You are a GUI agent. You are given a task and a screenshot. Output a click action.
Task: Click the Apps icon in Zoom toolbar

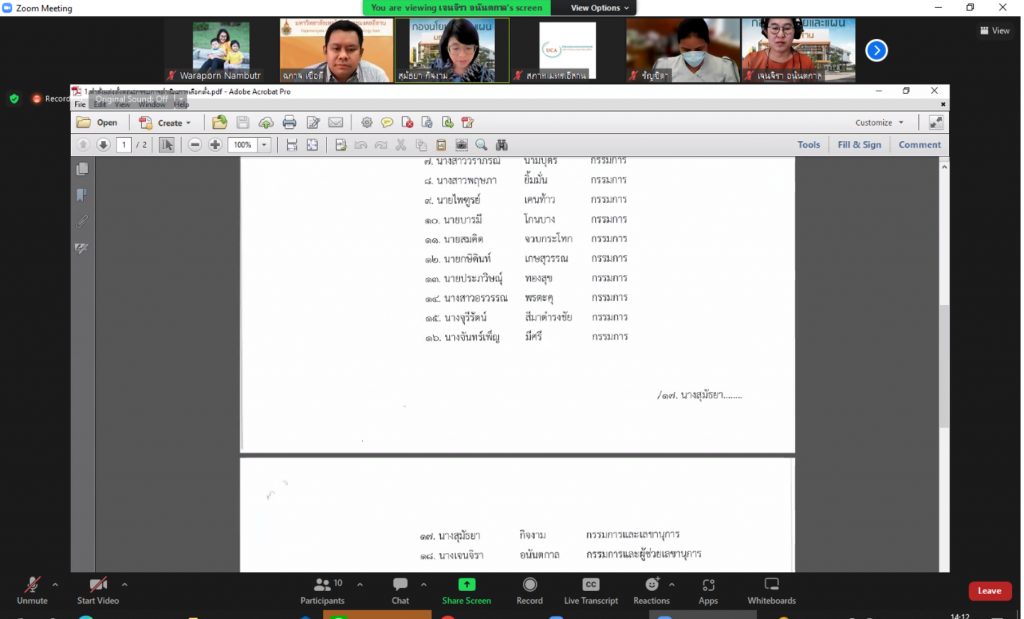(708, 589)
